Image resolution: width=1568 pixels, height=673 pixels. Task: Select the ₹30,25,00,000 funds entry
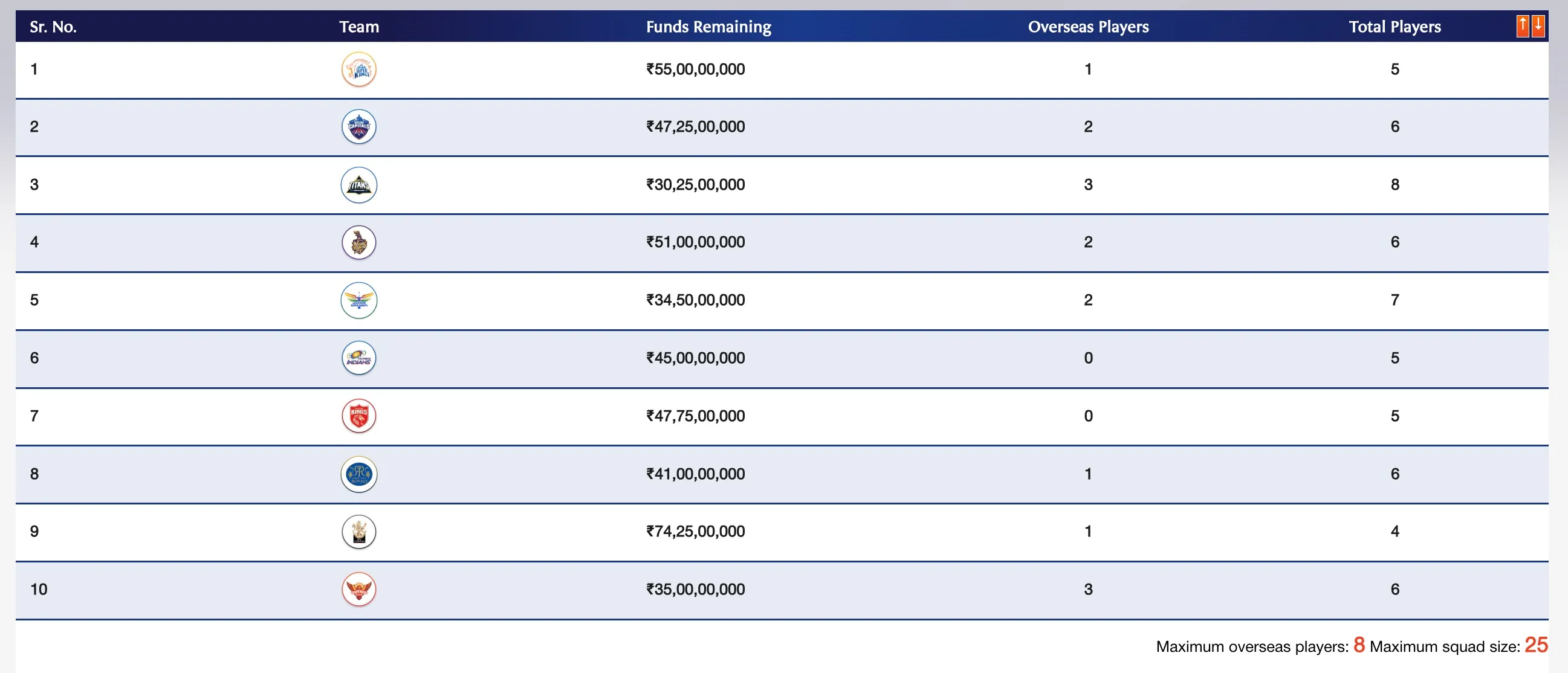695,184
